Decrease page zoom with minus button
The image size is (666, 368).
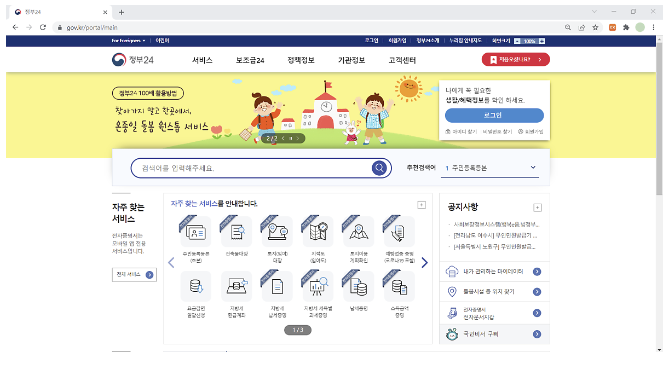517,41
